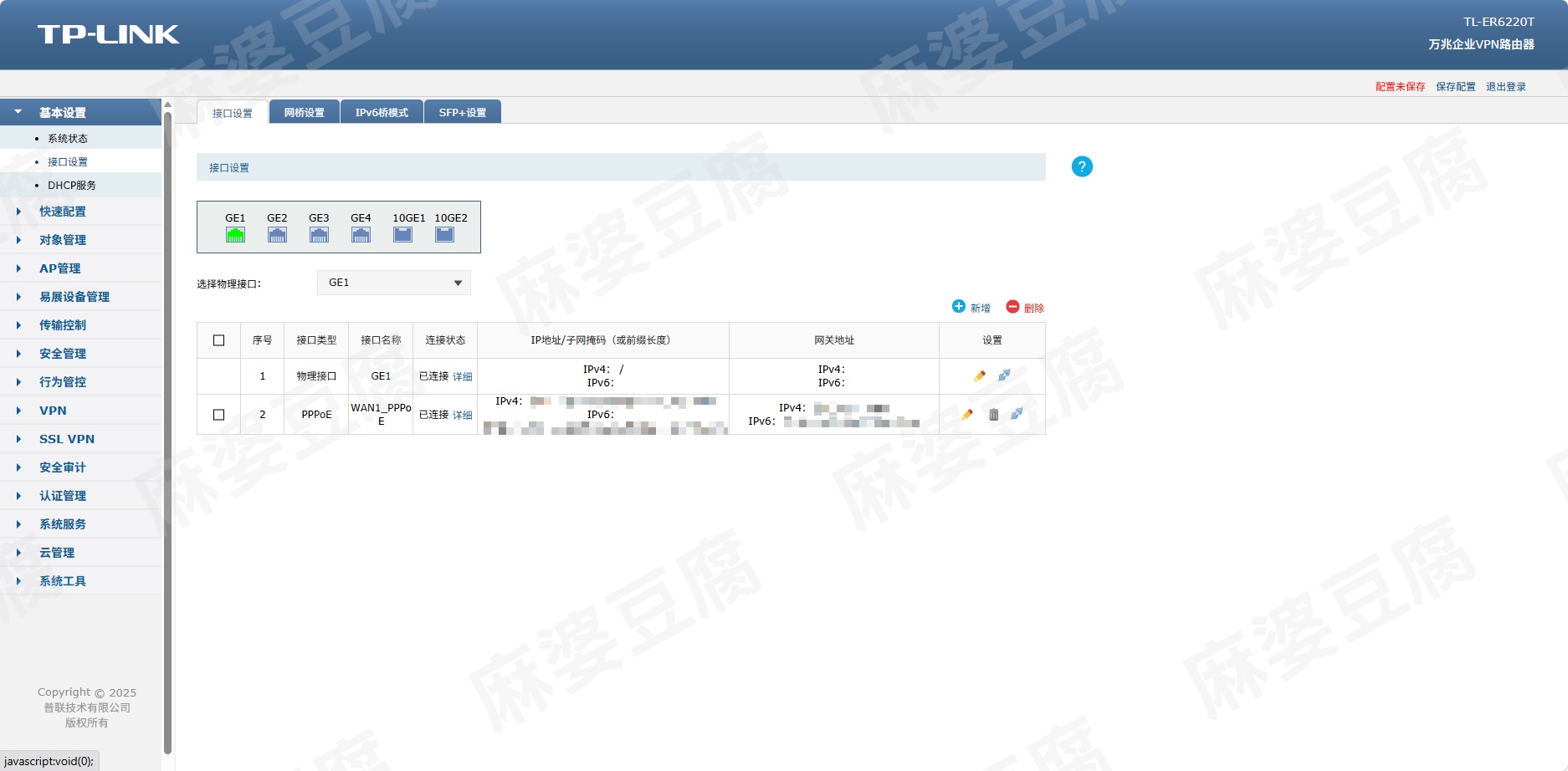Click the TP-LINK logo
The image size is (1568, 771).
(108, 34)
